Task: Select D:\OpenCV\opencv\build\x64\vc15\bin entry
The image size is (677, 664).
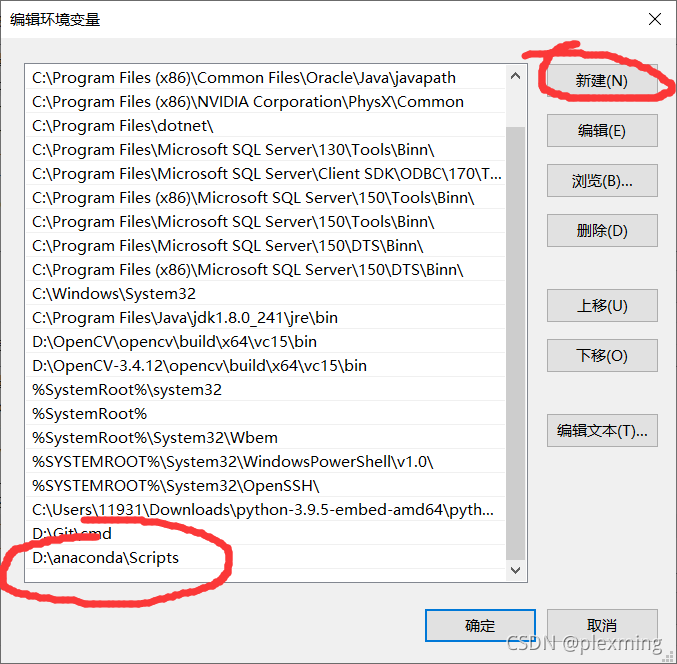Action: click(265, 341)
